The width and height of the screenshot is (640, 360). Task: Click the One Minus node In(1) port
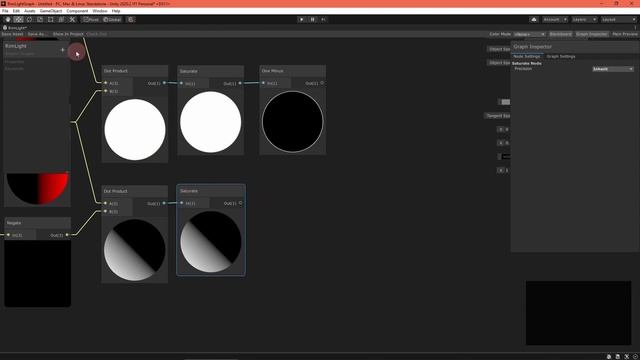263,83
